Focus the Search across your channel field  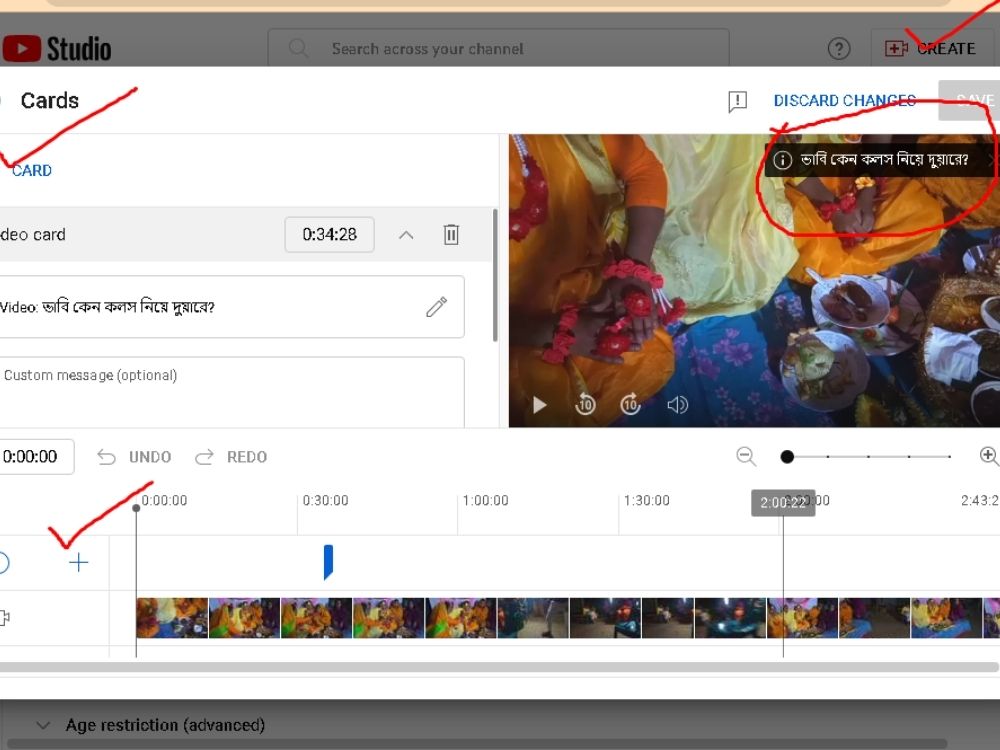point(498,48)
